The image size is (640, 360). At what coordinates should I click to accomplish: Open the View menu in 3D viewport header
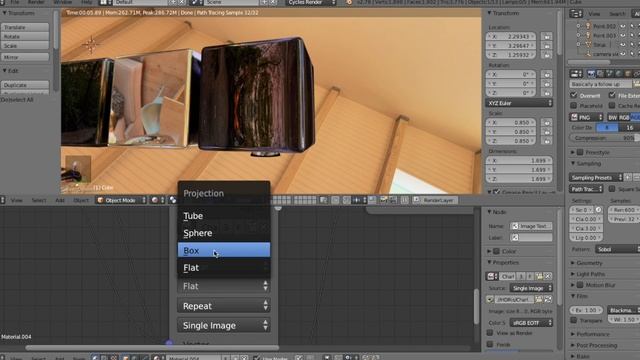click(16, 200)
